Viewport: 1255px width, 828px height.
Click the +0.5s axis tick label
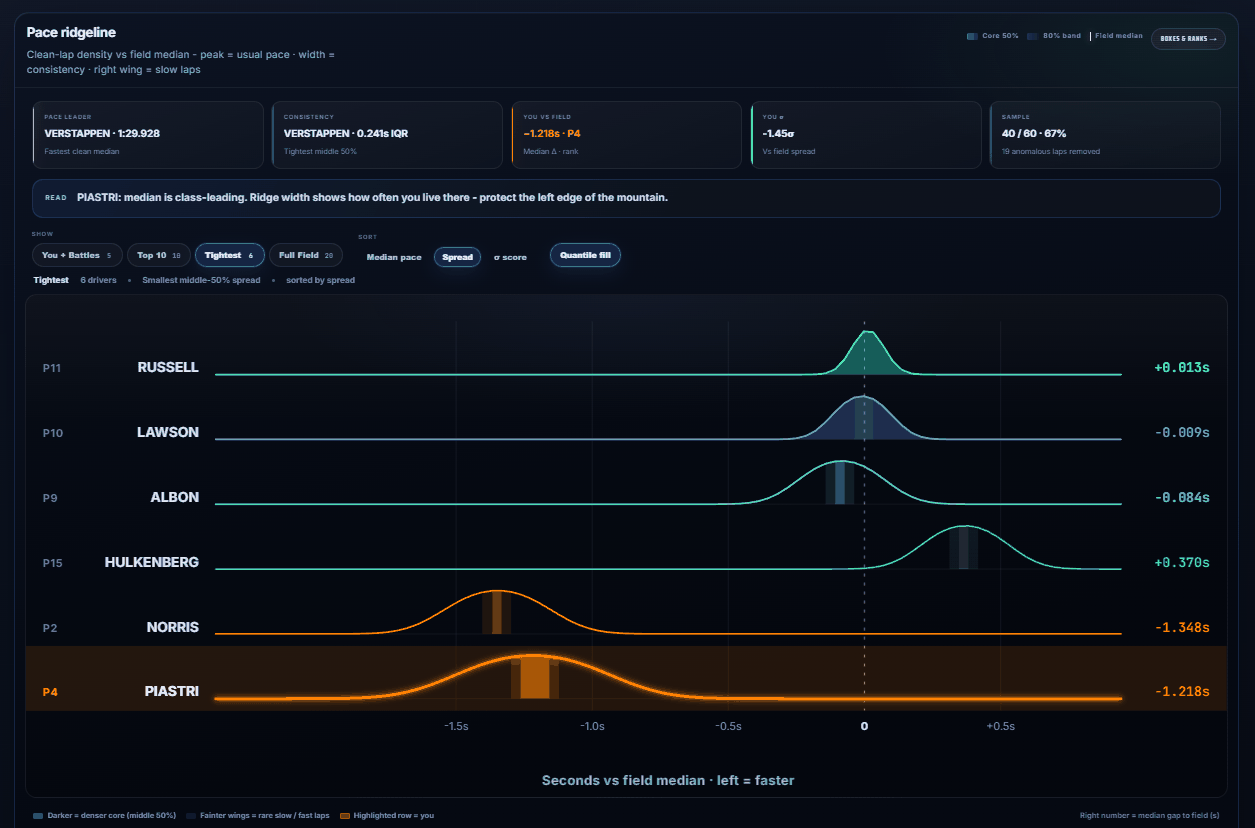(x=1000, y=726)
